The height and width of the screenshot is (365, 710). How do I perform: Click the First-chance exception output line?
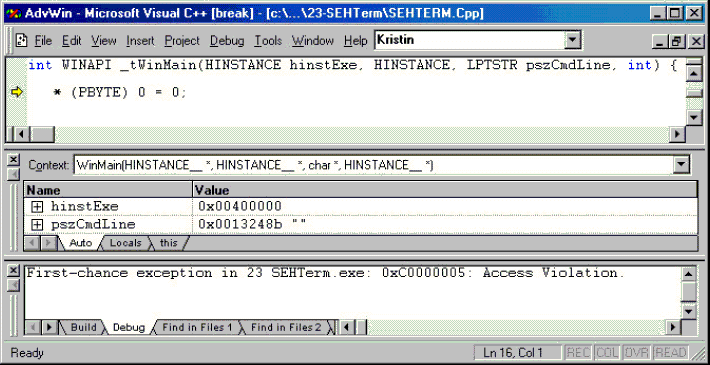point(325,273)
